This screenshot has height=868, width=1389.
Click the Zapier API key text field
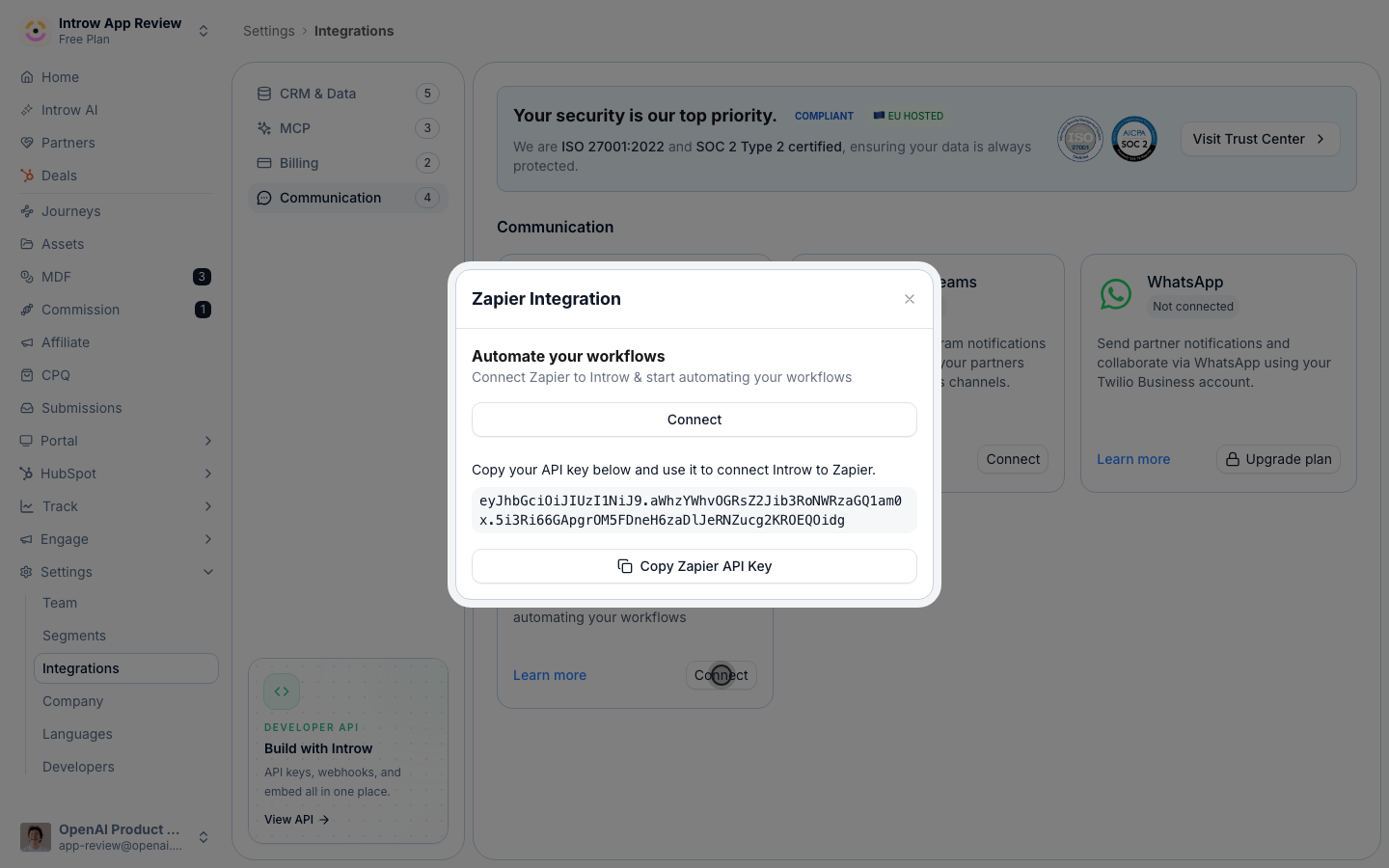694,510
